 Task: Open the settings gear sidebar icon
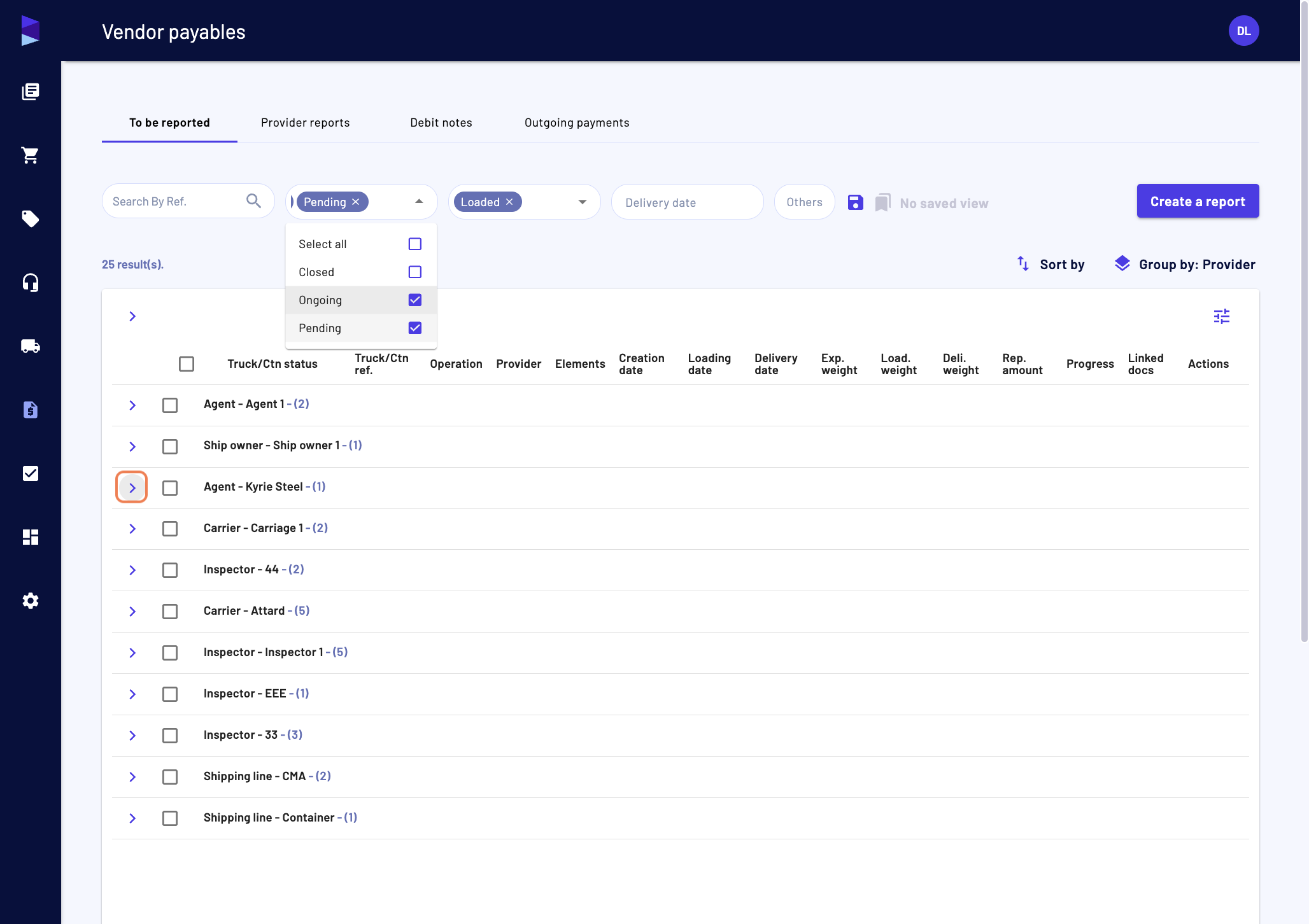(31, 601)
